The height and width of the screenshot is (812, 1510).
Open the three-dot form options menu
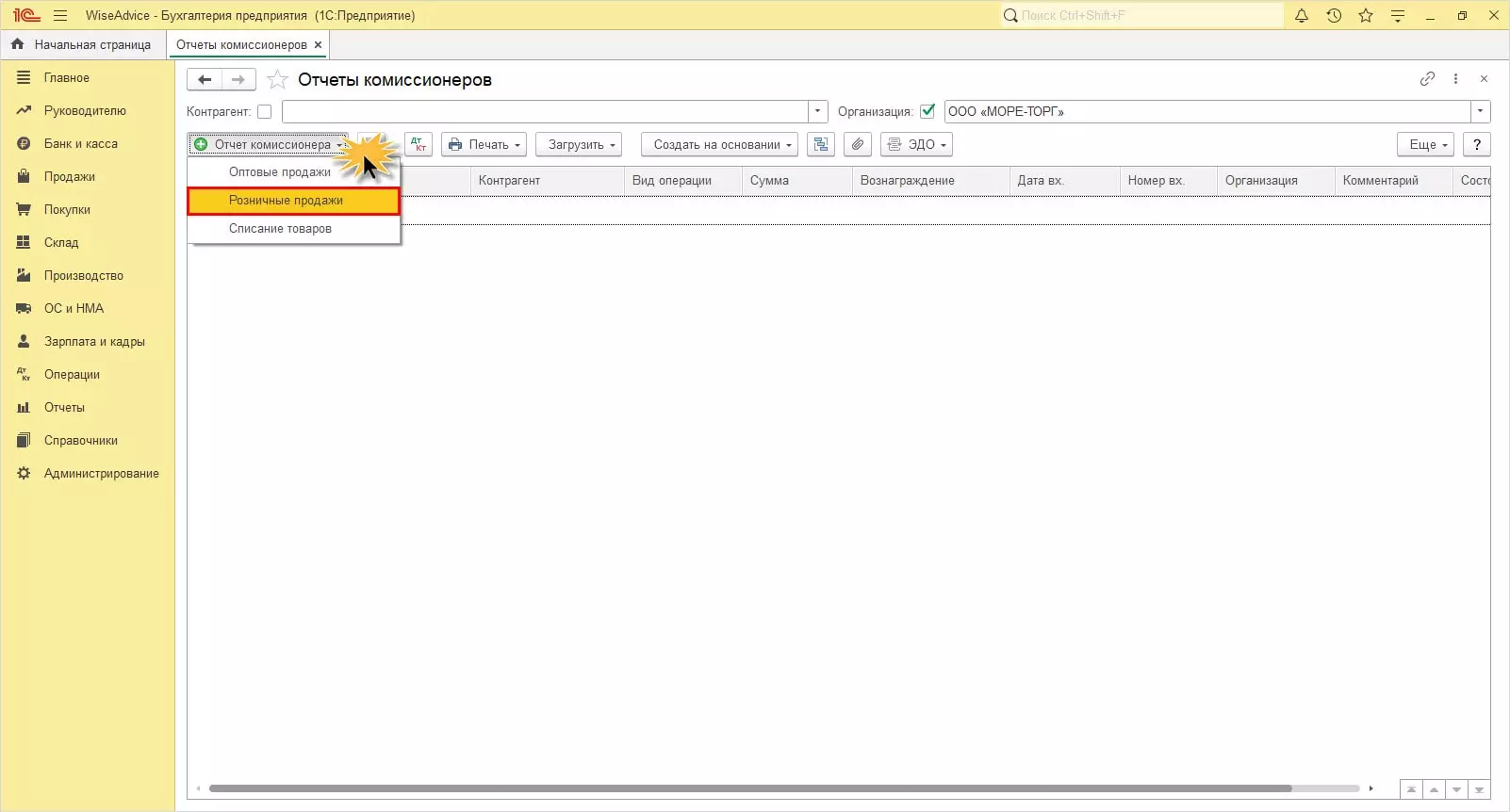(1456, 79)
